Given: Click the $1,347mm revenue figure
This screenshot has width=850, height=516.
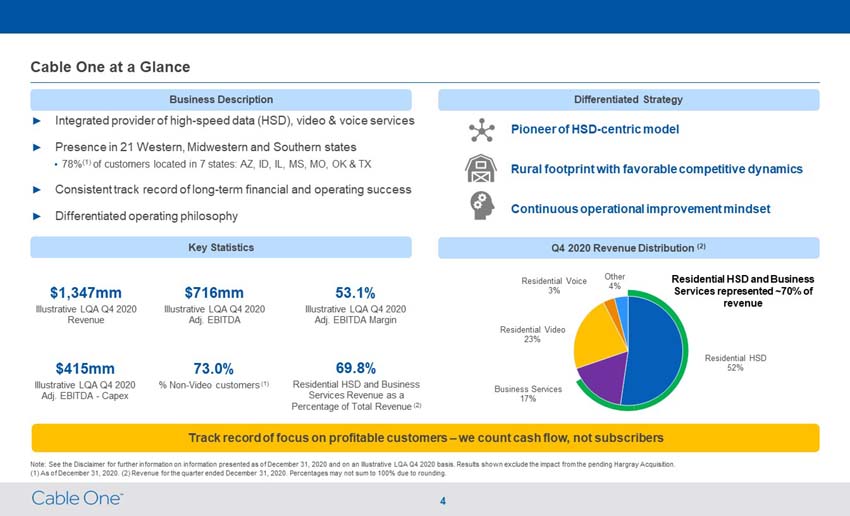Looking at the screenshot, I should tap(86, 293).
